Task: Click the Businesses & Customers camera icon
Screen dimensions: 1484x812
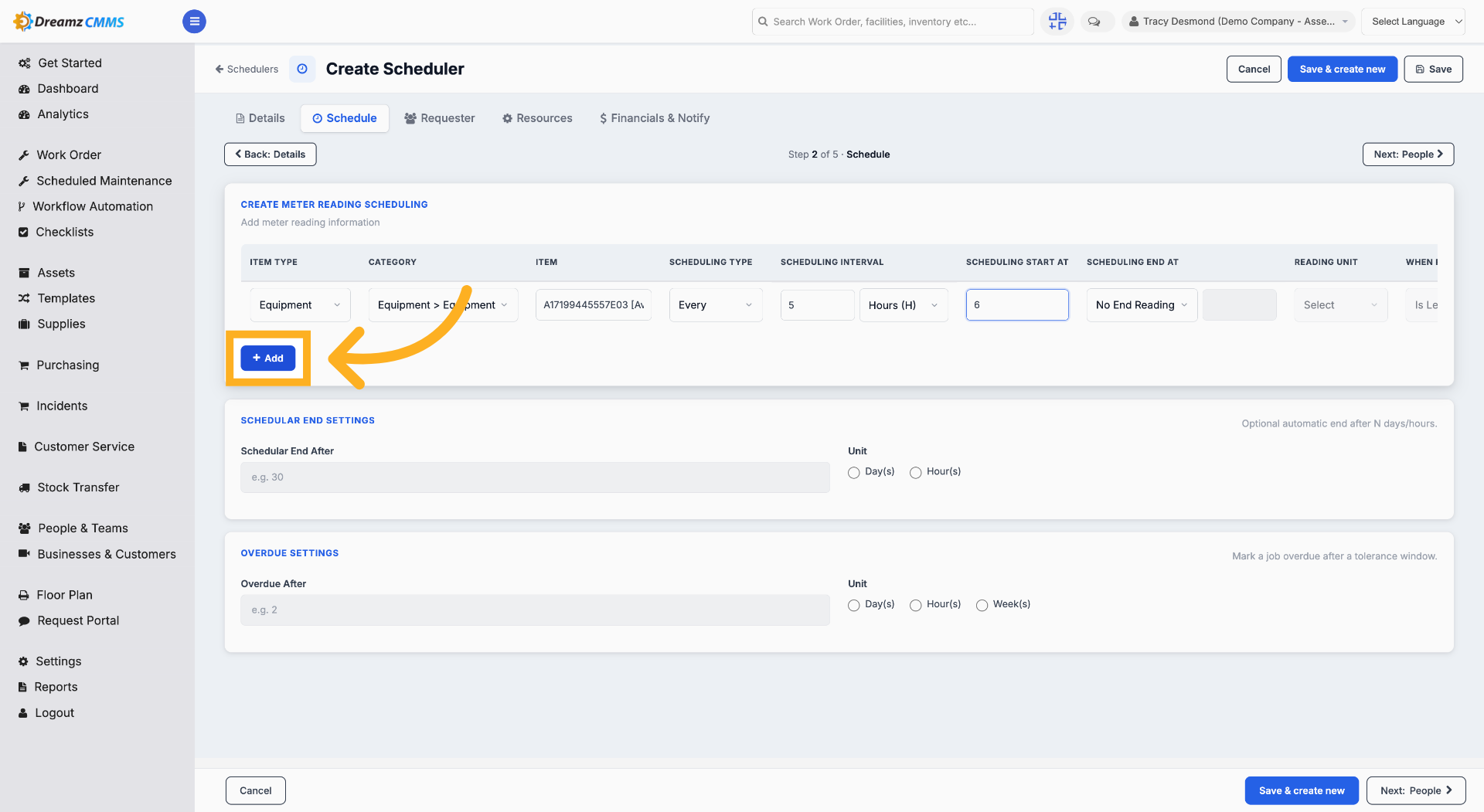Action: (24, 554)
